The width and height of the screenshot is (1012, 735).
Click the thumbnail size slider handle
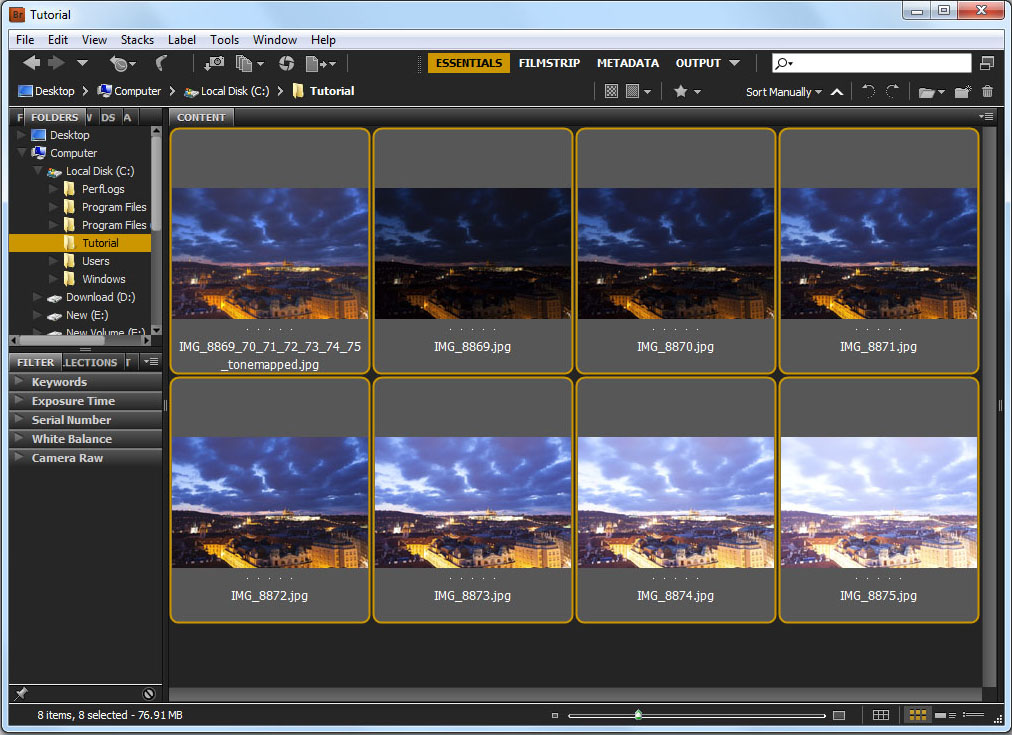coord(638,715)
